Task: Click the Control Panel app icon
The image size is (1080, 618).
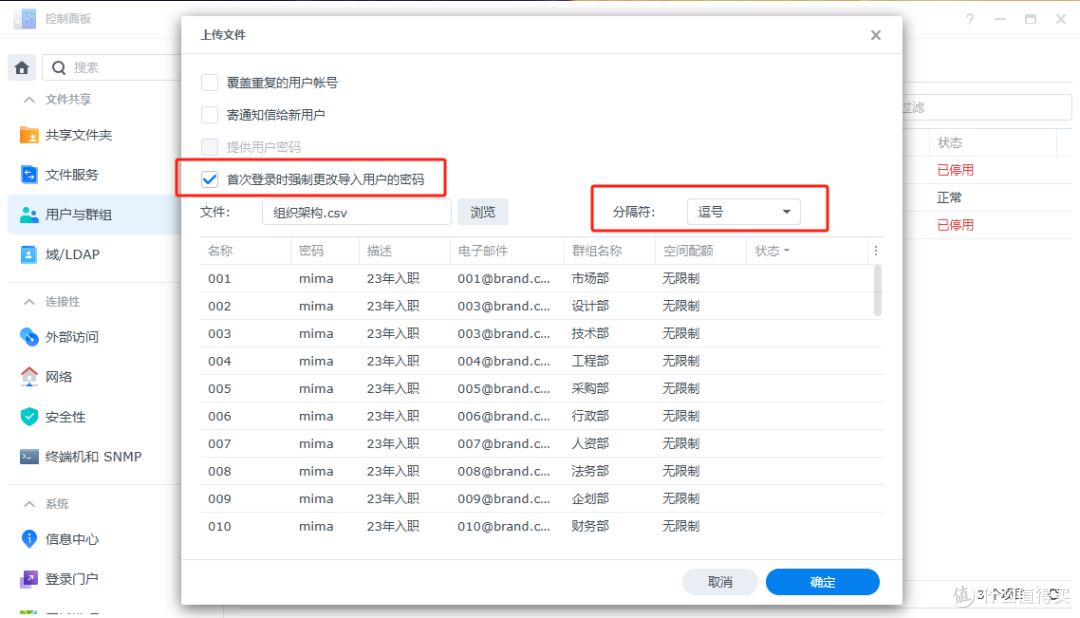Action: tap(25, 19)
